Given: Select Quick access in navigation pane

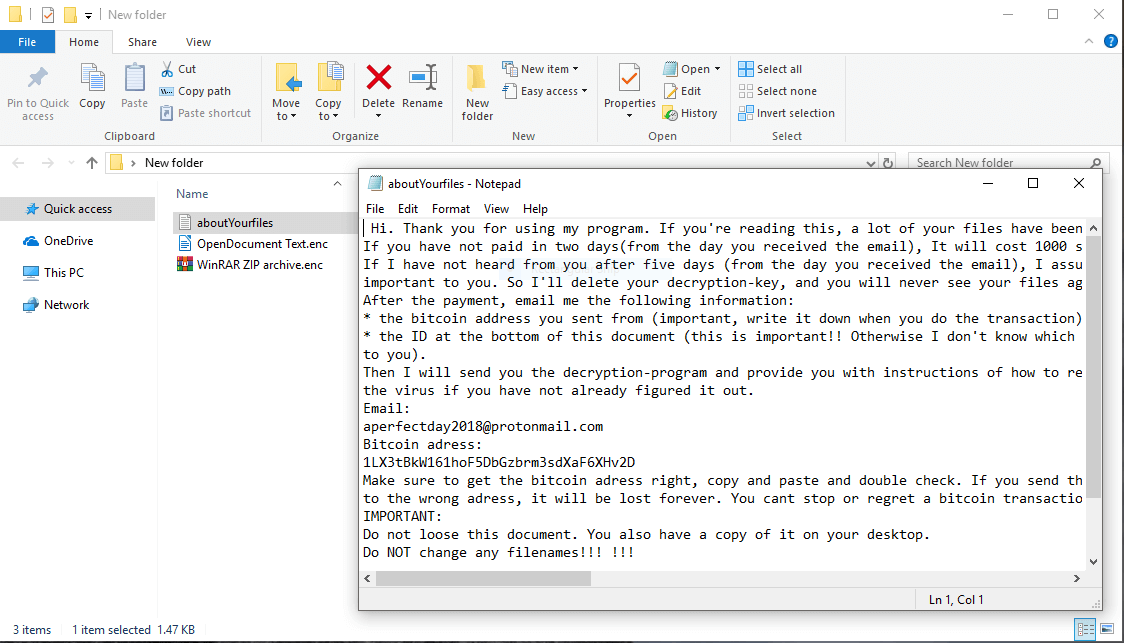Looking at the screenshot, I should [77, 209].
